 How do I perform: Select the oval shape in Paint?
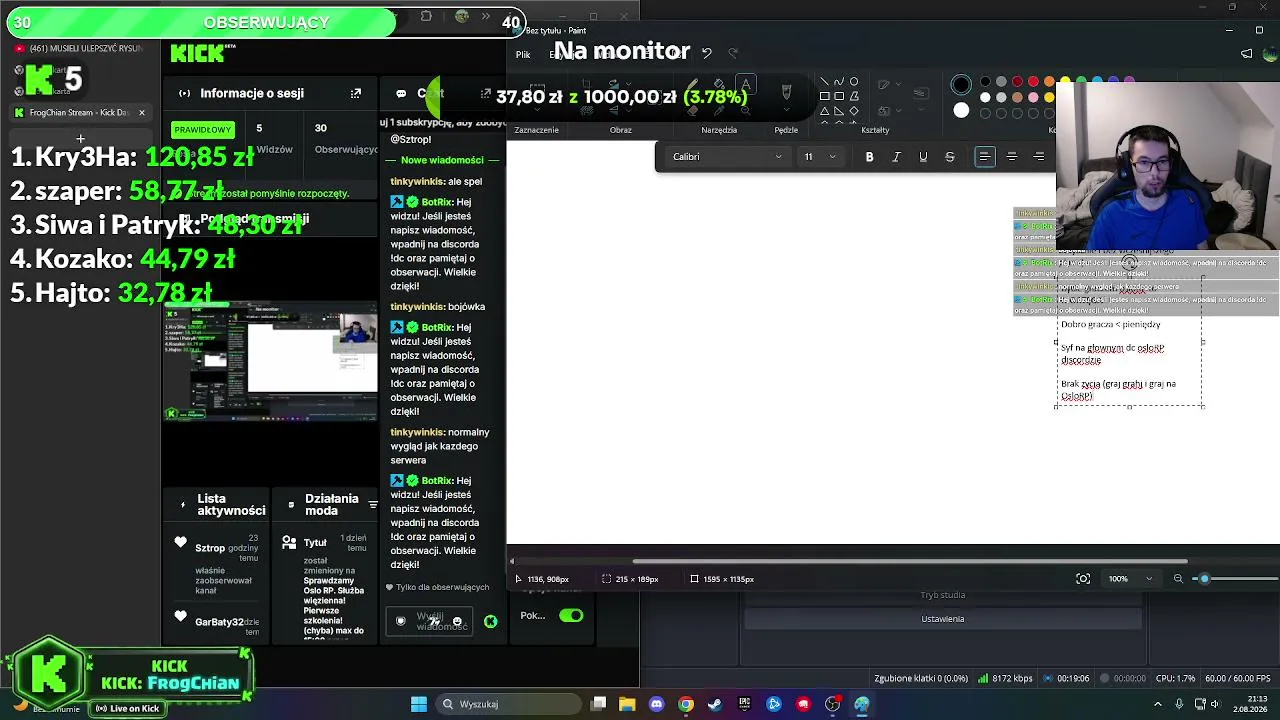(x=853, y=82)
